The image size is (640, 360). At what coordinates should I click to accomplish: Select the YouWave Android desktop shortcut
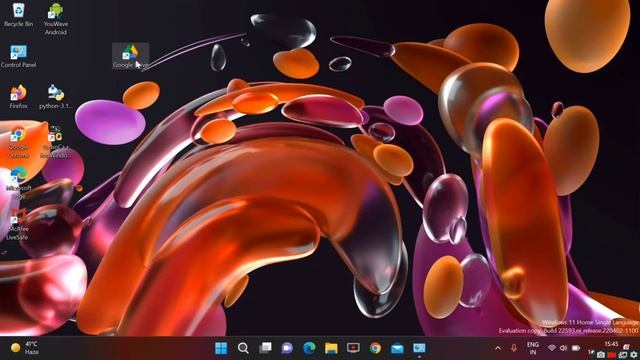(x=56, y=18)
